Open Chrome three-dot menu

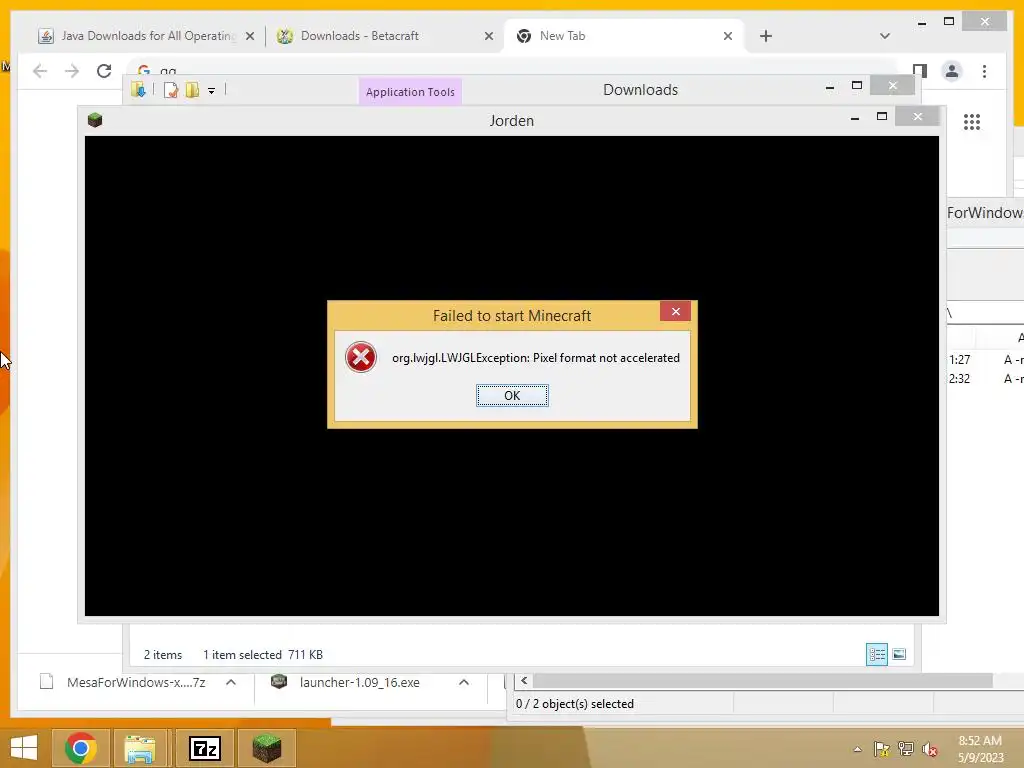(984, 71)
